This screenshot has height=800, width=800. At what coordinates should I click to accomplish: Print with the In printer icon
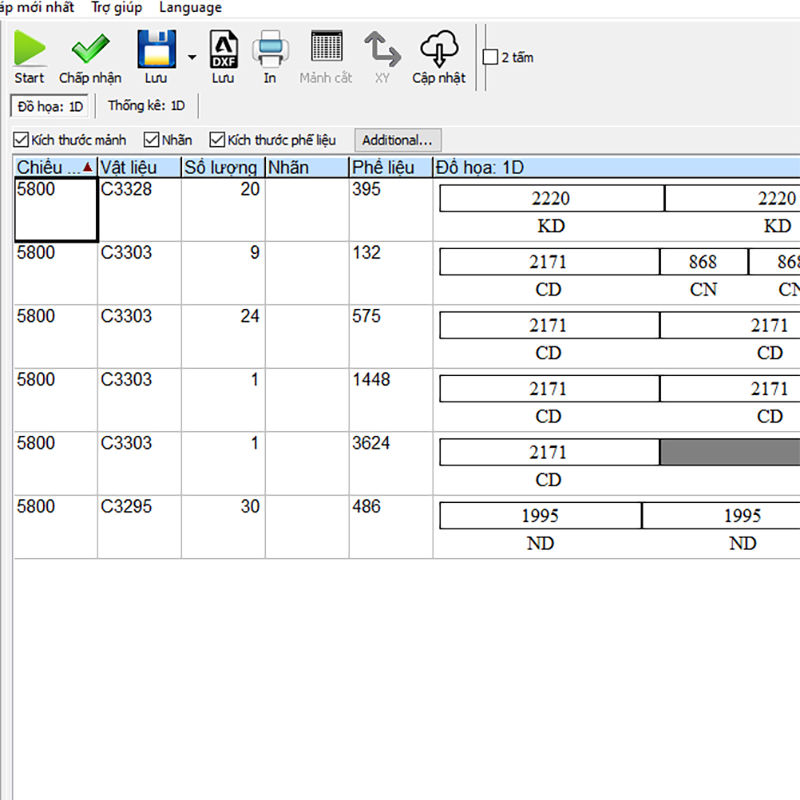click(x=270, y=48)
